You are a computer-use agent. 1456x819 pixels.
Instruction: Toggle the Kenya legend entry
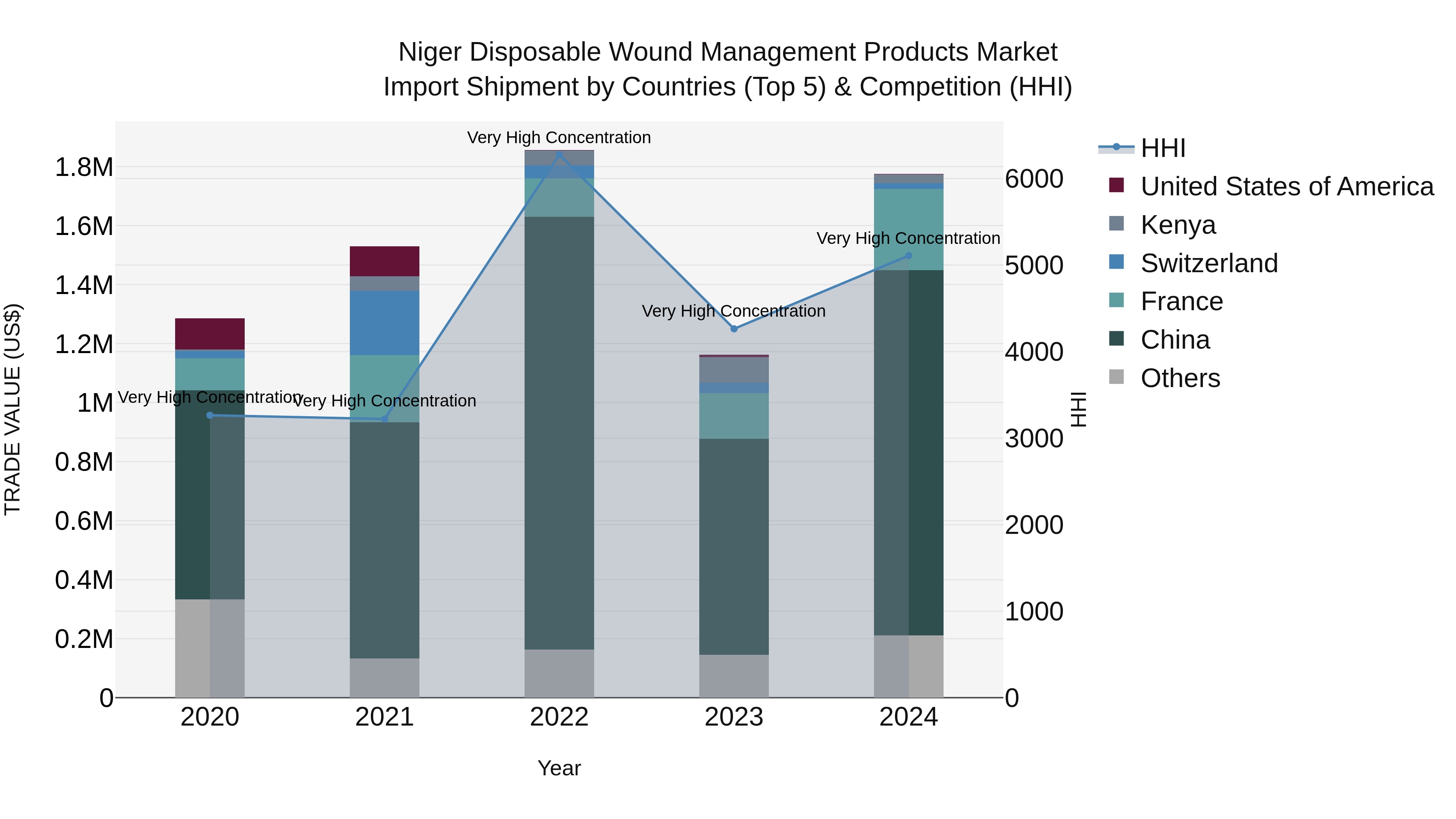pyautogui.click(x=1162, y=225)
